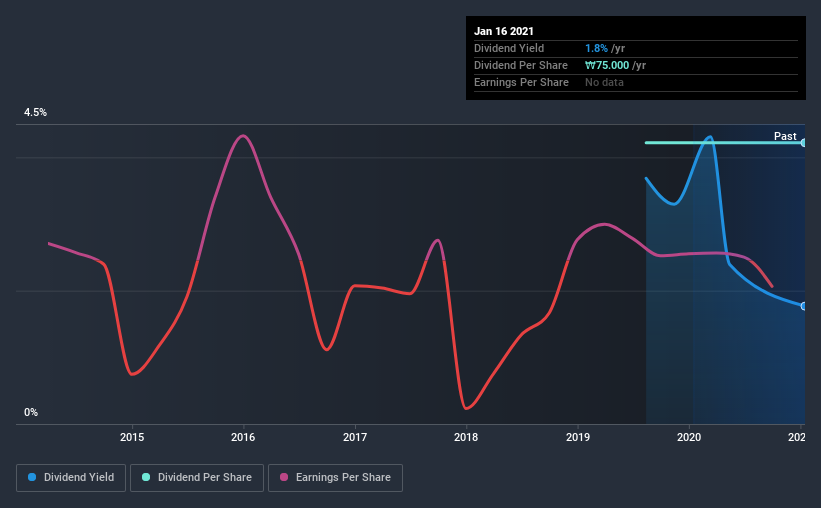Click the pink Earnings Per Share legend dot
The width and height of the screenshot is (821, 508).
pos(284,477)
